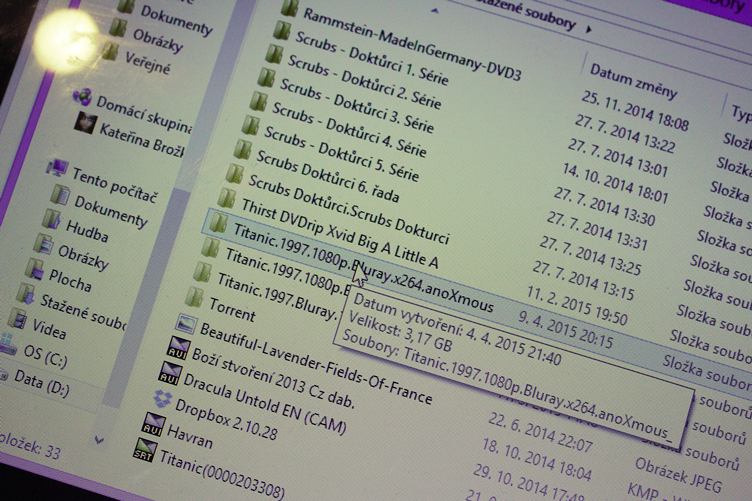This screenshot has height=501, width=752.
Task: Select file name Dracula Untold EN (CAM)
Action: pyautogui.click(x=264, y=403)
